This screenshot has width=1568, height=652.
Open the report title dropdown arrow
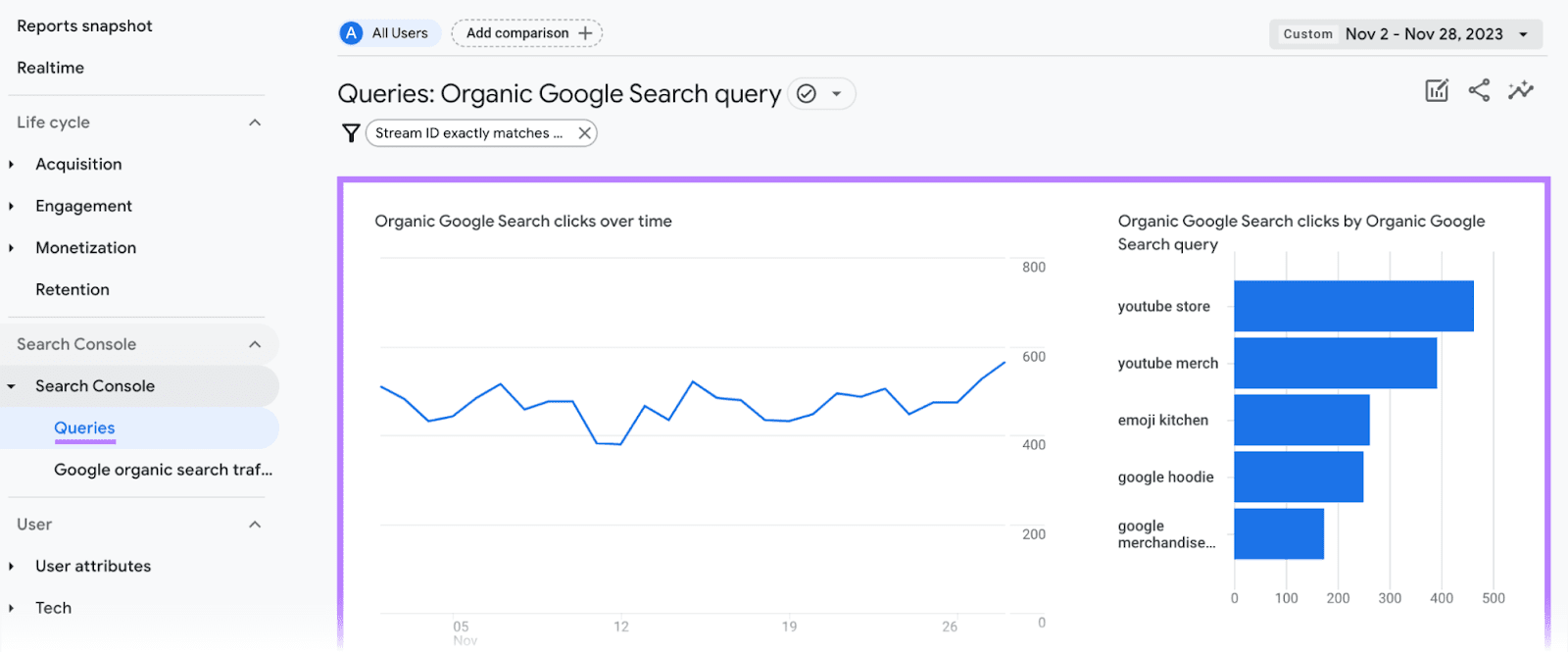[837, 94]
